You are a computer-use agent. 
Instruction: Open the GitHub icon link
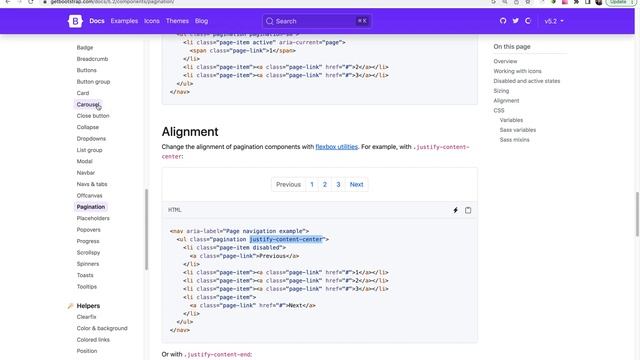click(x=503, y=21)
